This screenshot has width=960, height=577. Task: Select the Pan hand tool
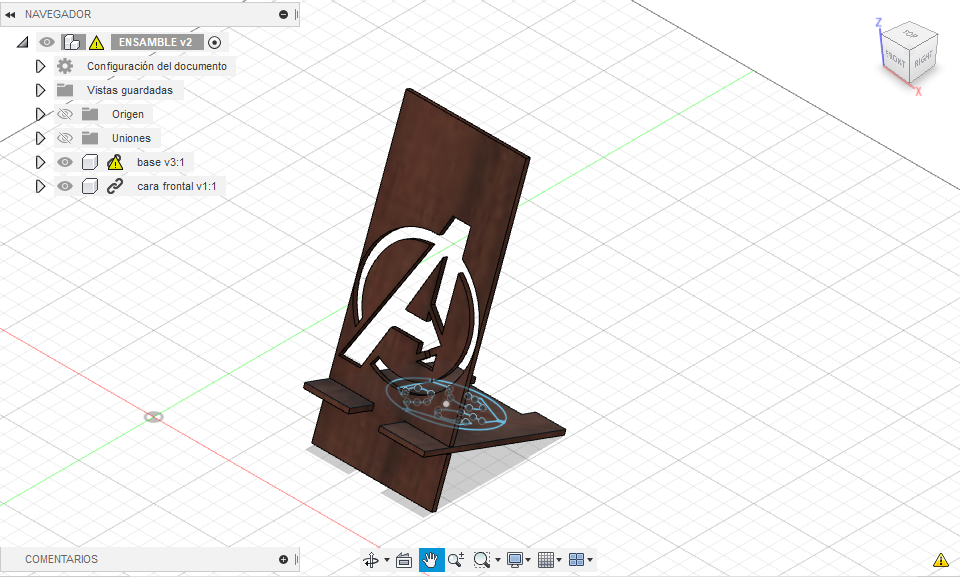(x=431, y=560)
